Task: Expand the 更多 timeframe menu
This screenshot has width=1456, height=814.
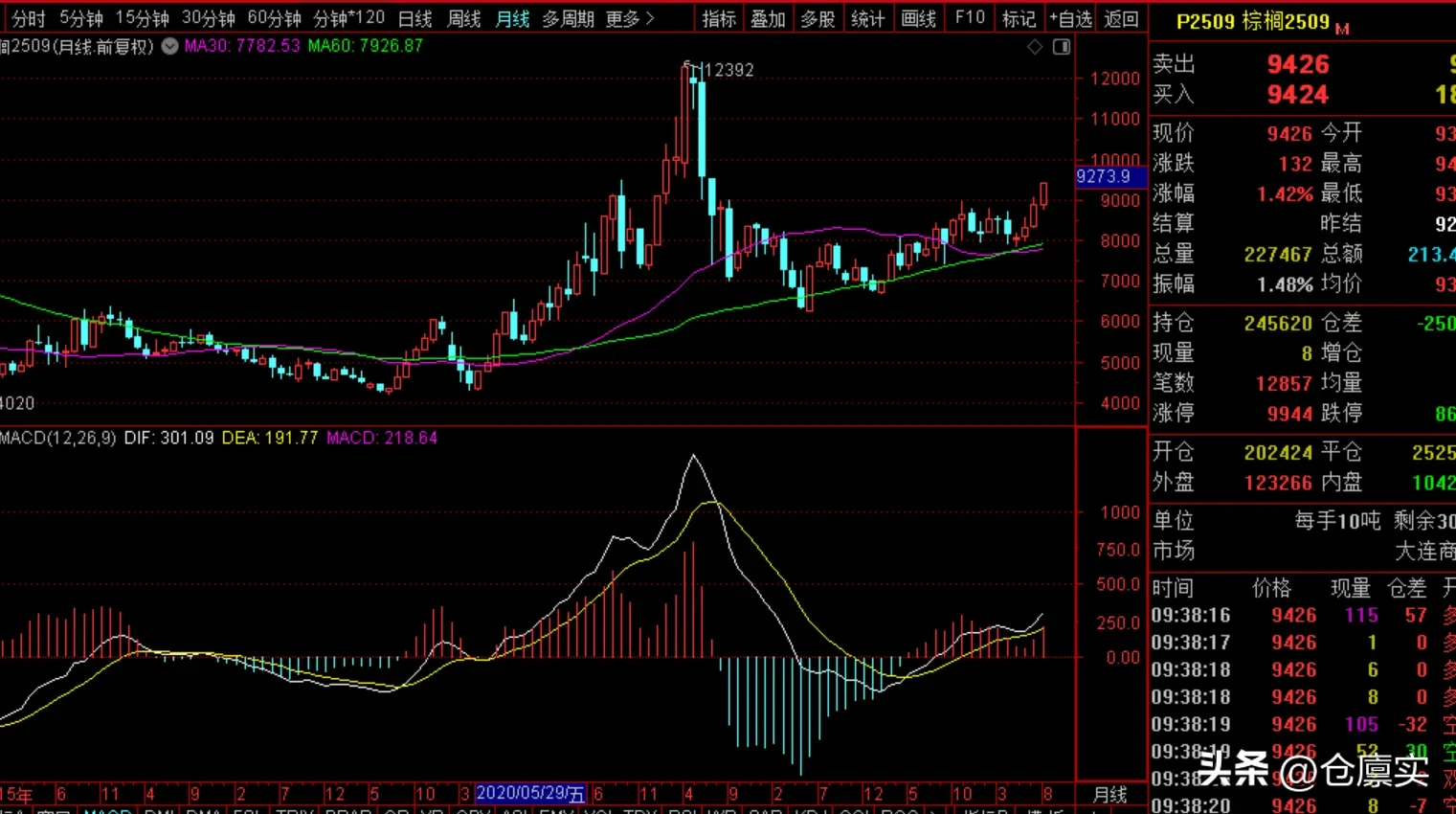Action: (630, 18)
